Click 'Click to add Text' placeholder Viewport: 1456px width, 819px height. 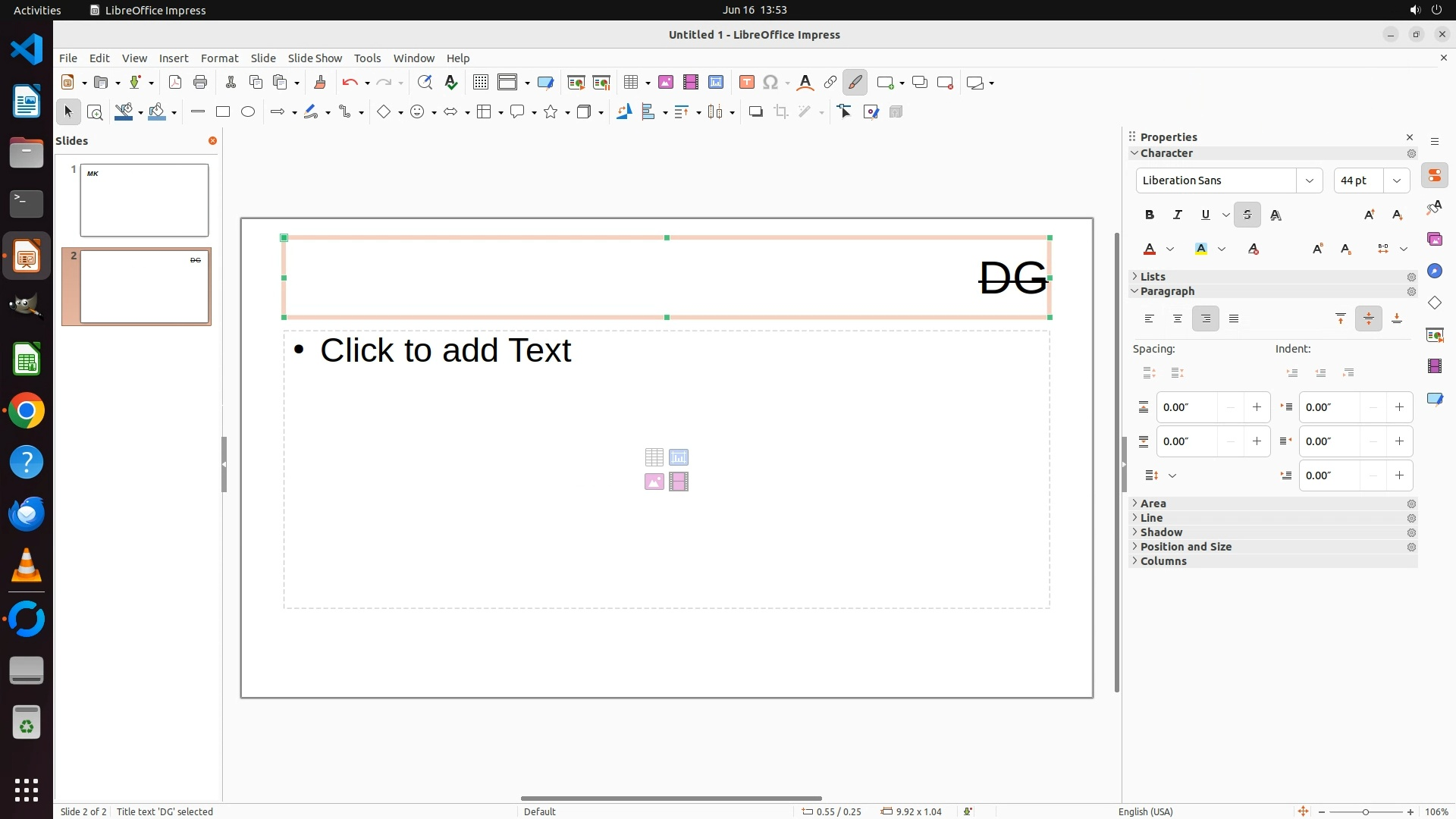tap(445, 350)
